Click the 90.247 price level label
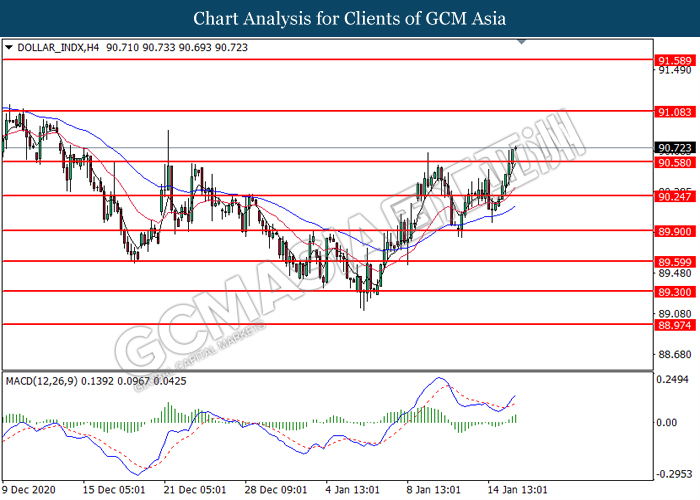The image size is (700, 500). (673, 196)
